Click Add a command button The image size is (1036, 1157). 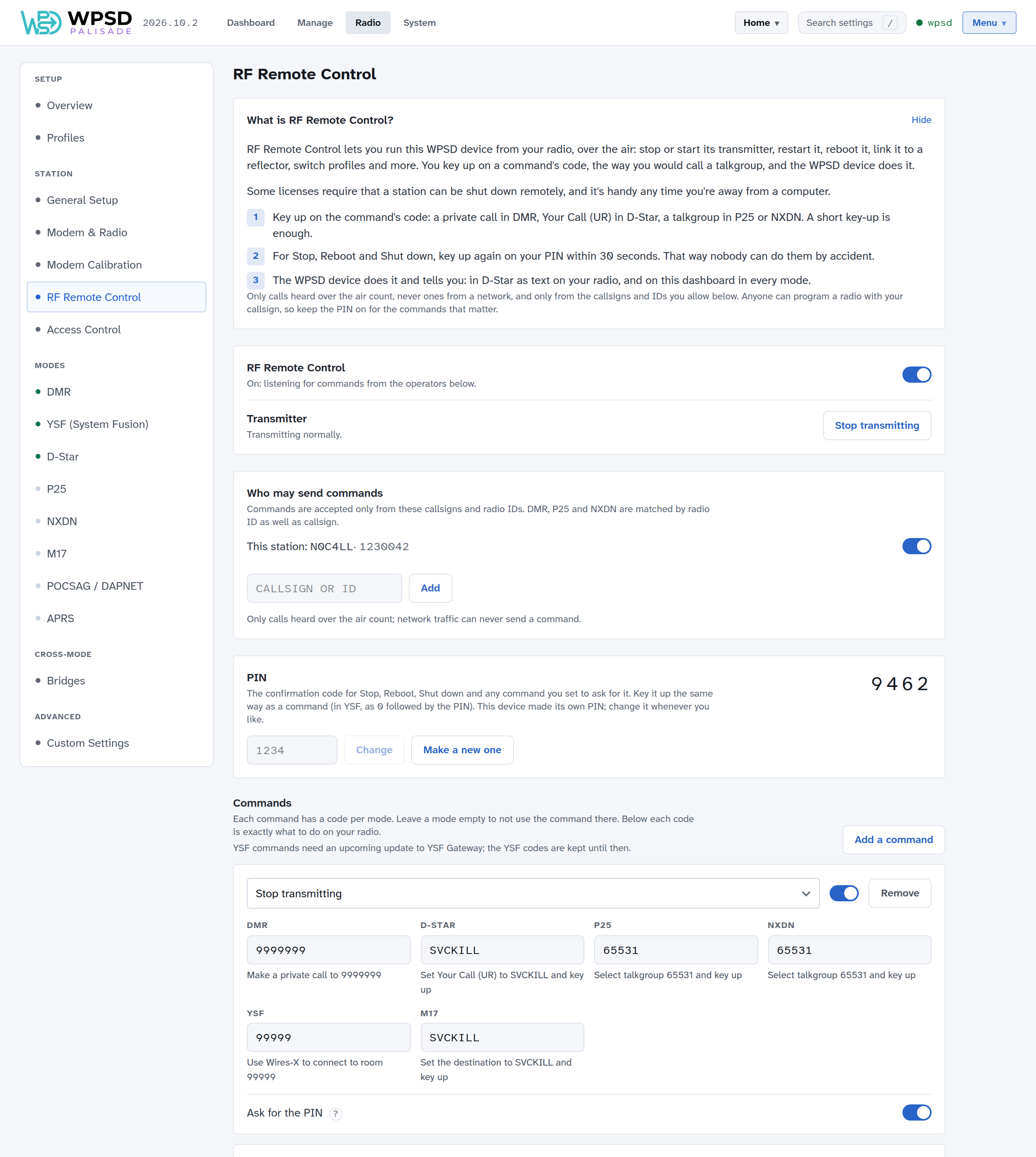click(893, 840)
